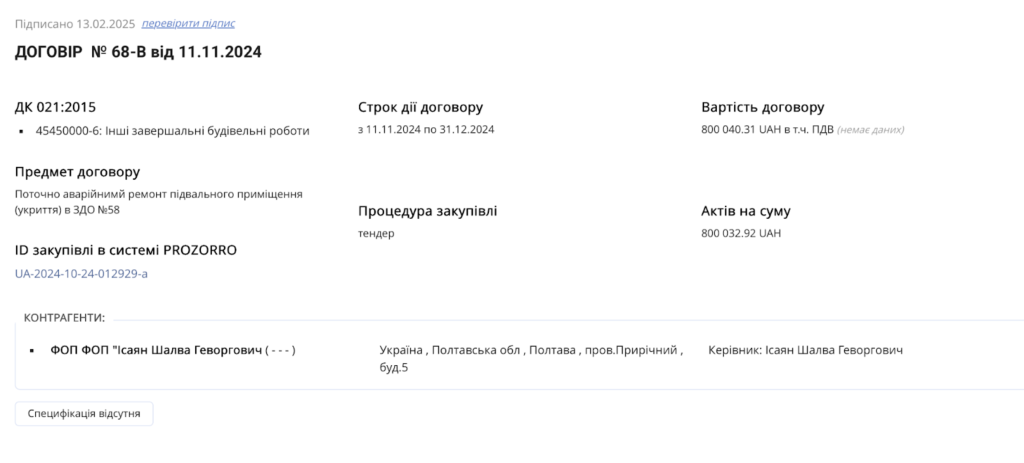Click the acts amount 800 032.92 UAH

click(x=740, y=233)
